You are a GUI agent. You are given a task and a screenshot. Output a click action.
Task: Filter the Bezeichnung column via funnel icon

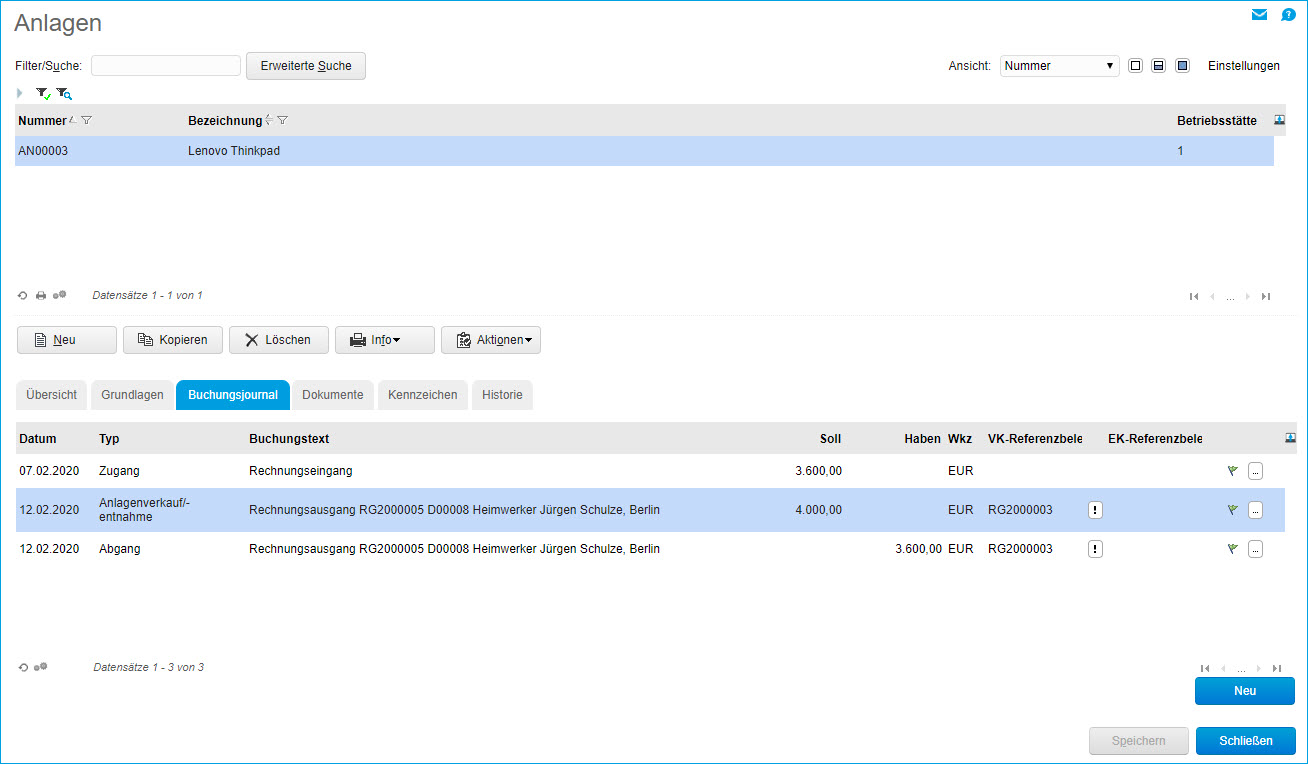point(283,121)
